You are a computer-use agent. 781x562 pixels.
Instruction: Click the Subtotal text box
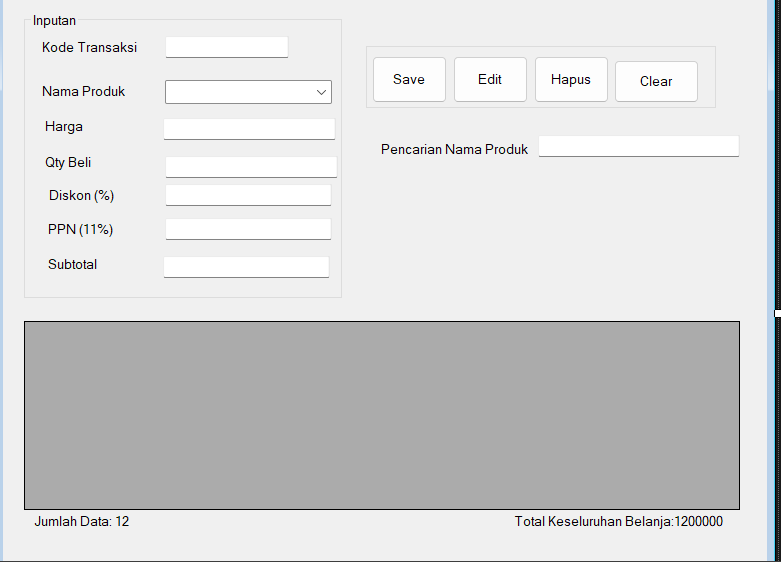(x=246, y=267)
